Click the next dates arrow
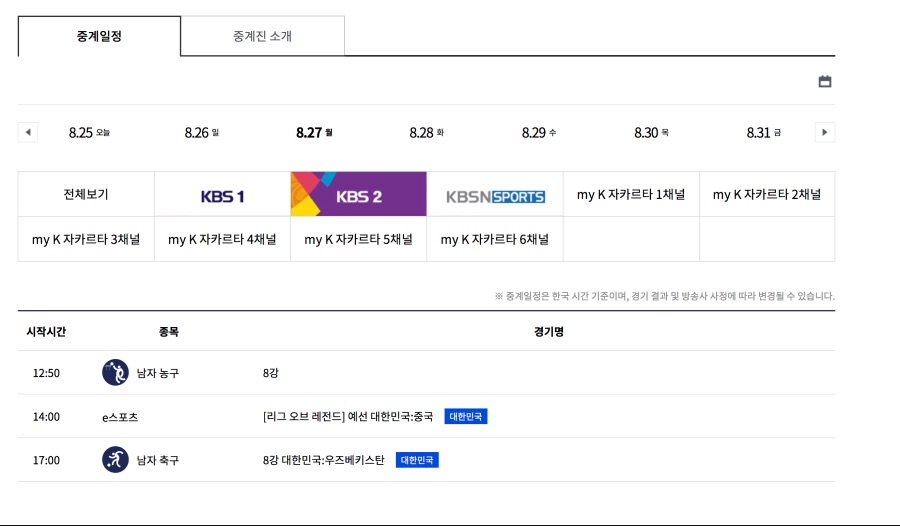This screenshot has width=900, height=526. (825, 132)
